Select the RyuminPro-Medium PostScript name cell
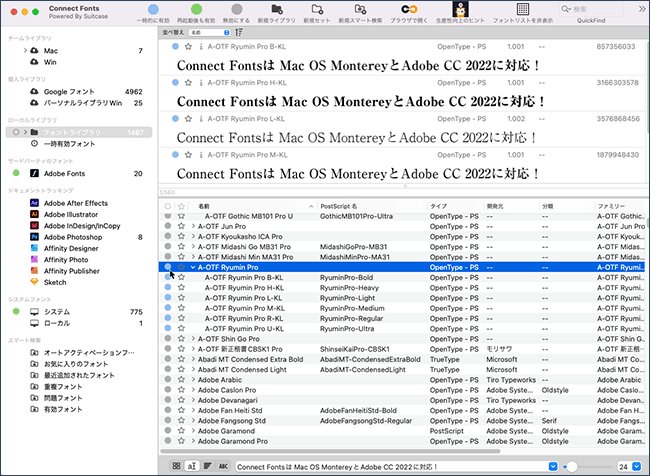650x476 pixels. pos(352,308)
